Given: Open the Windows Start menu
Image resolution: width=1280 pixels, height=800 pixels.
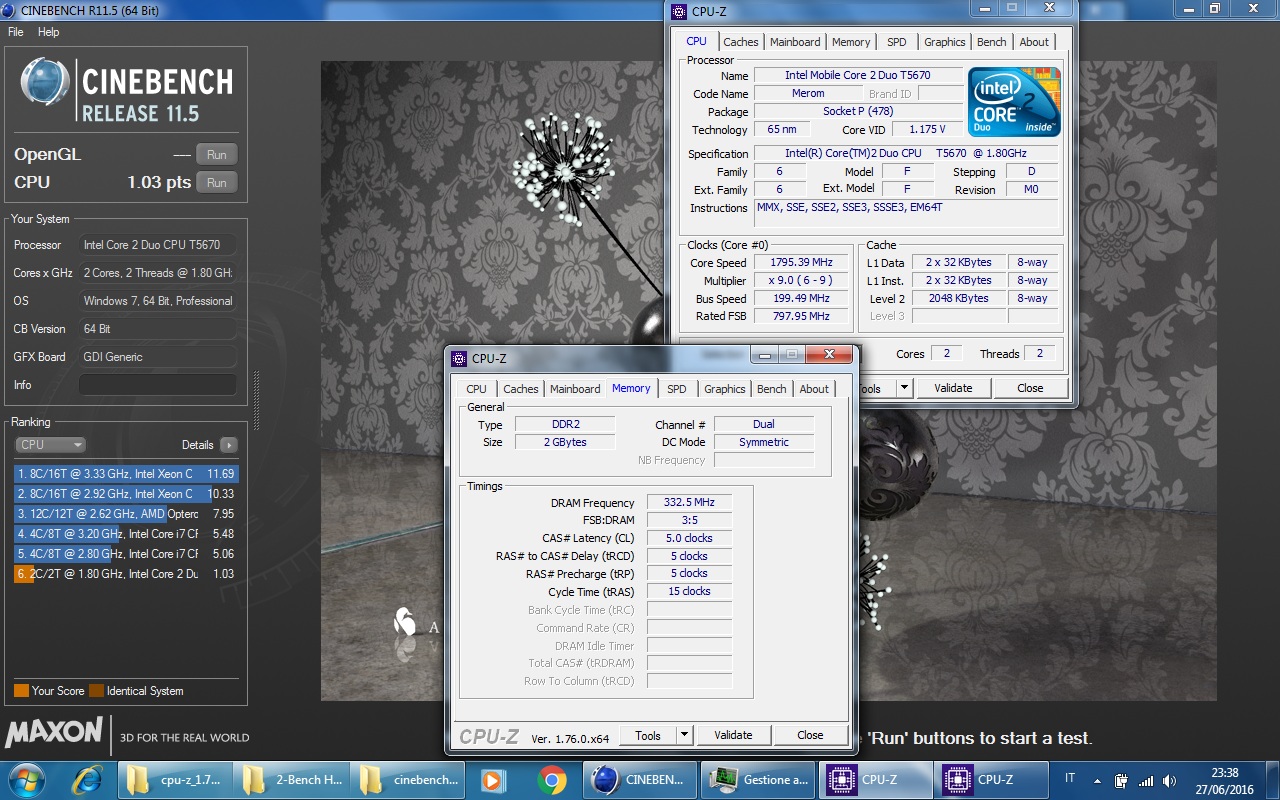Looking at the screenshot, I should (26, 779).
